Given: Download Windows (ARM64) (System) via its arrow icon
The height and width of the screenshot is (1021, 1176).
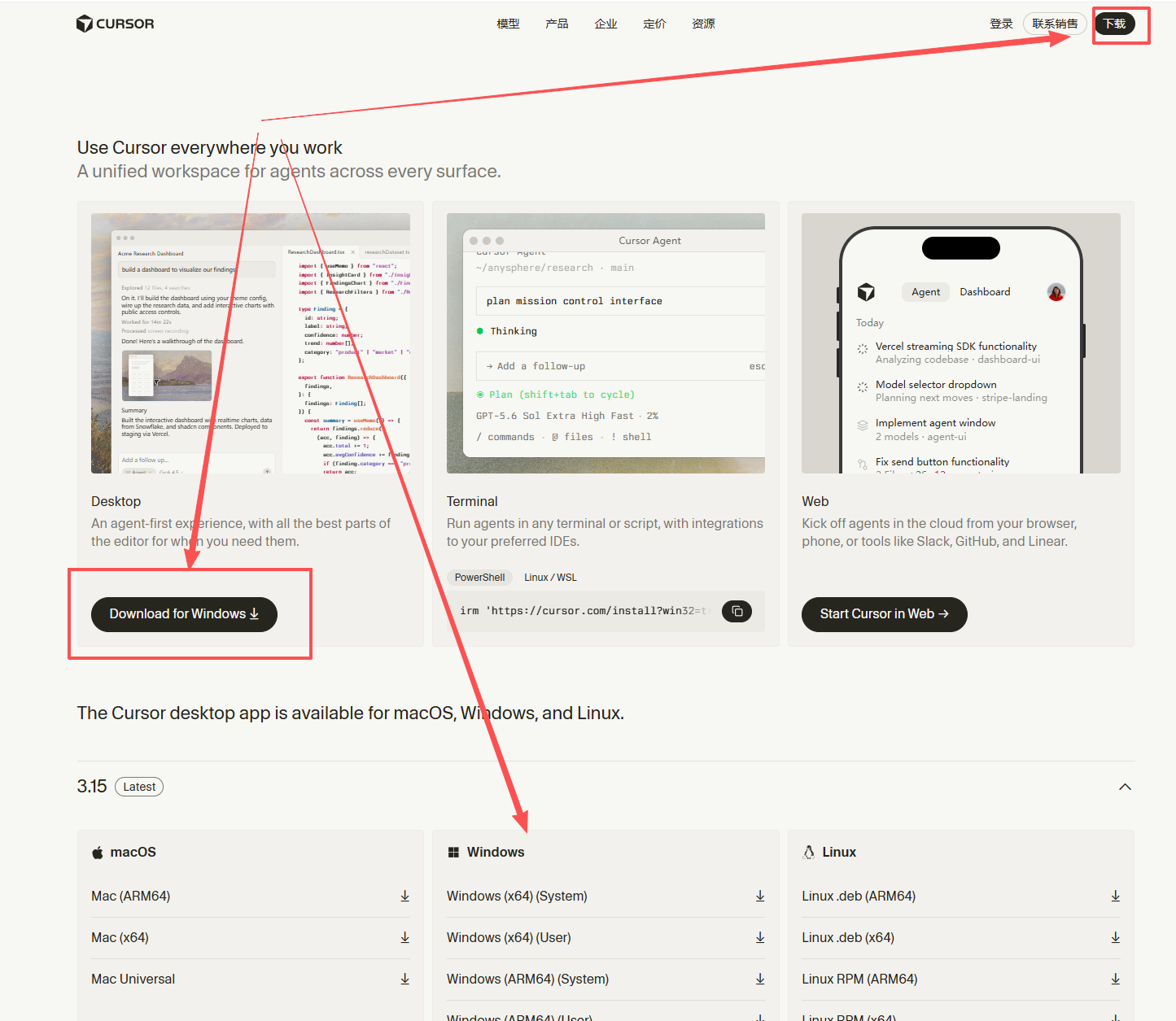Looking at the screenshot, I should click(760, 979).
